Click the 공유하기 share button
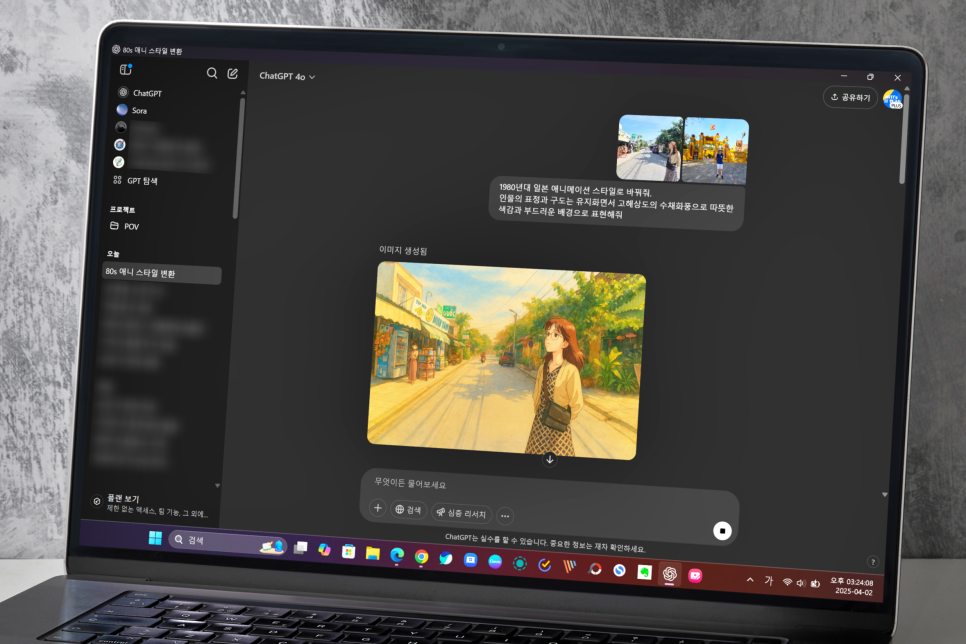The width and height of the screenshot is (966, 644). point(850,97)
